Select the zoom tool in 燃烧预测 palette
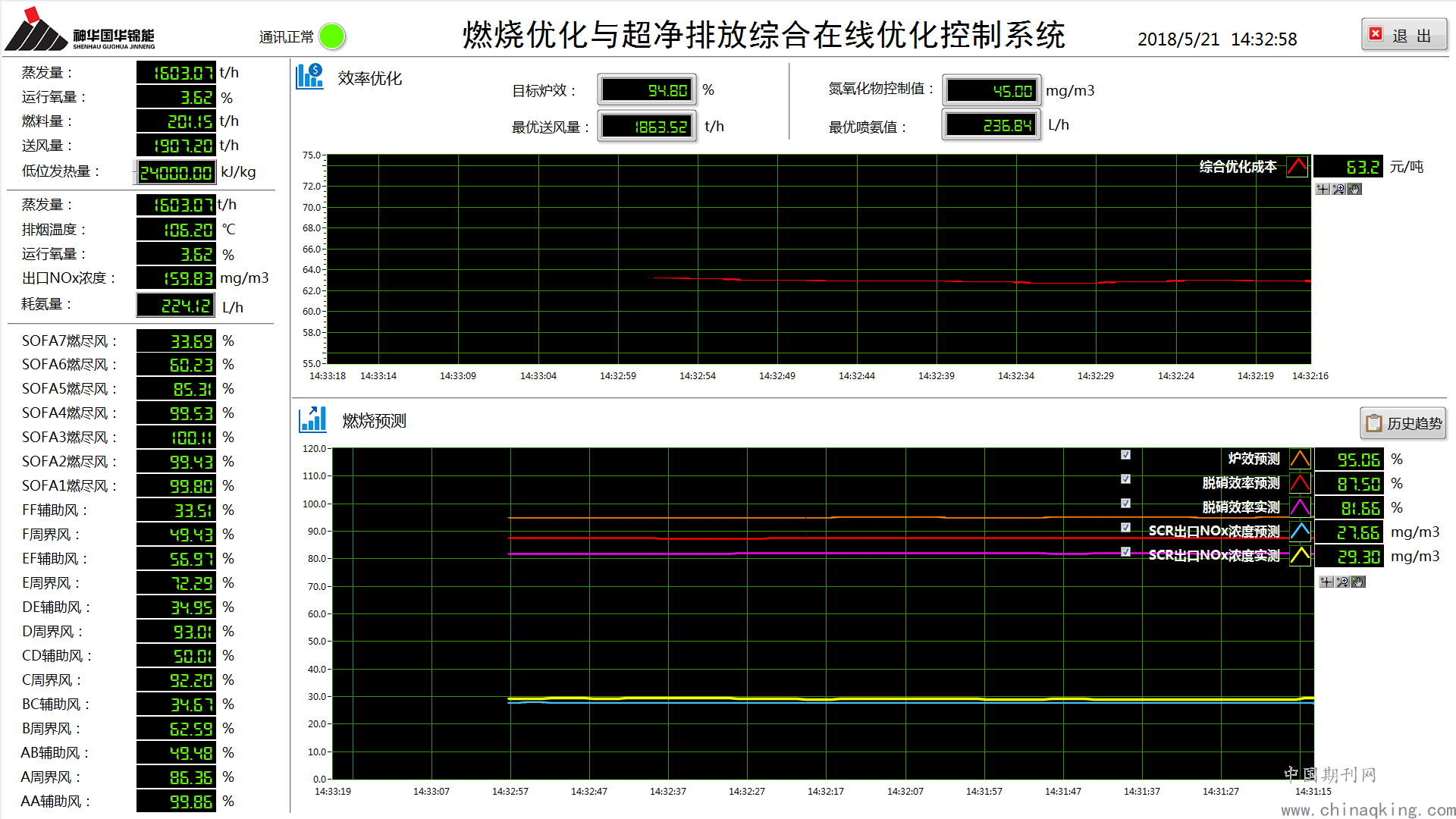 pyautogui.click(x=1342, y=582)
